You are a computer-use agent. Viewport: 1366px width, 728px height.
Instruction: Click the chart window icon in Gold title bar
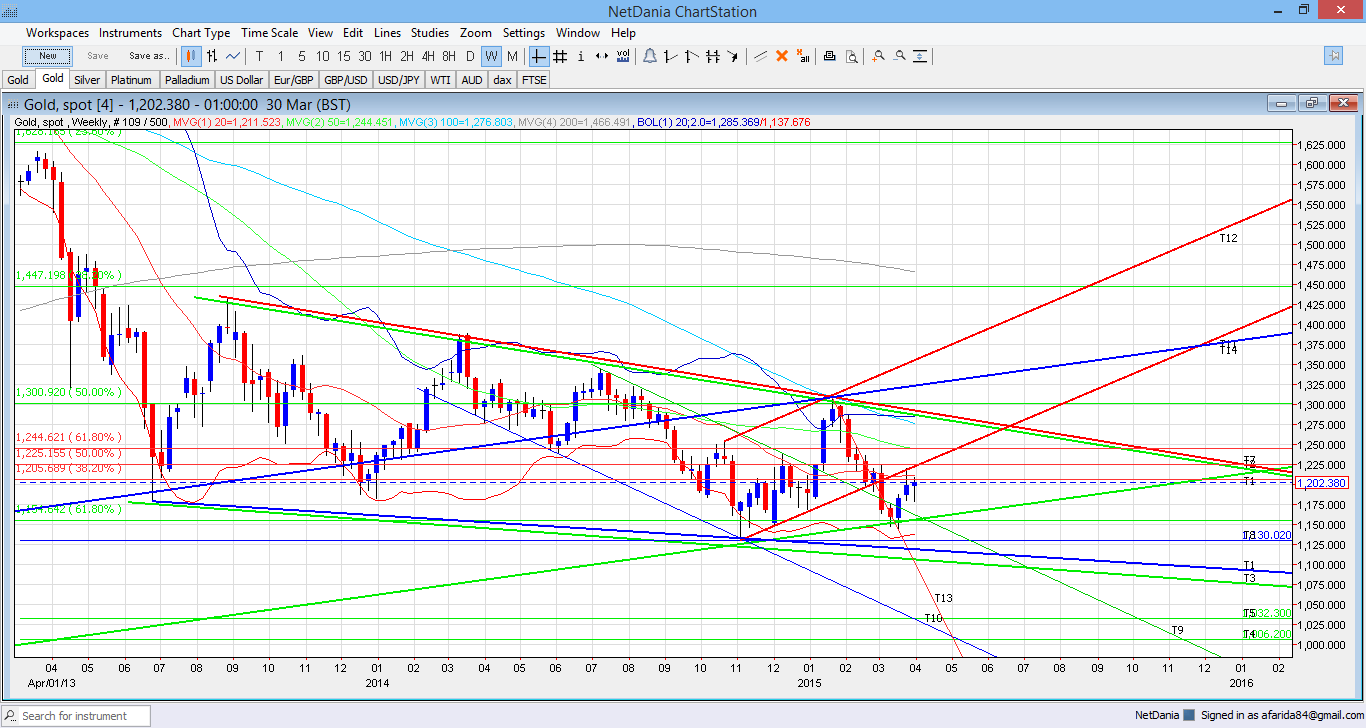click(x=12, y=103)
